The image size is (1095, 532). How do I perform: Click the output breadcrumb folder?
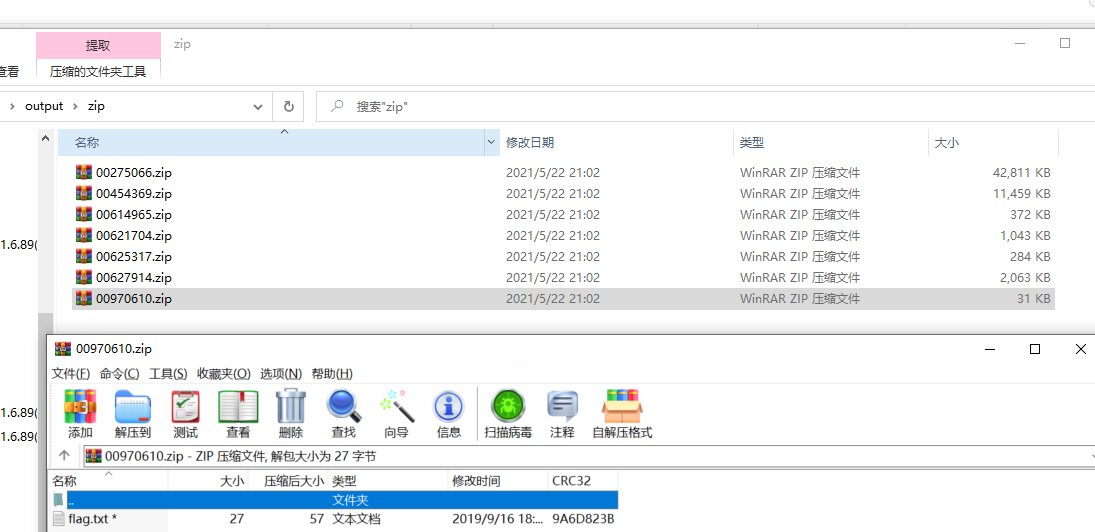(x=44, y=106)
